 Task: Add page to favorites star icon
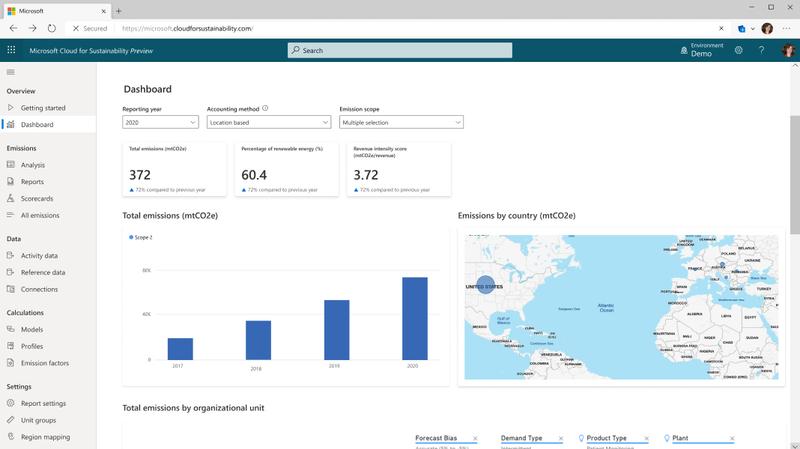[x=722, y=29]
